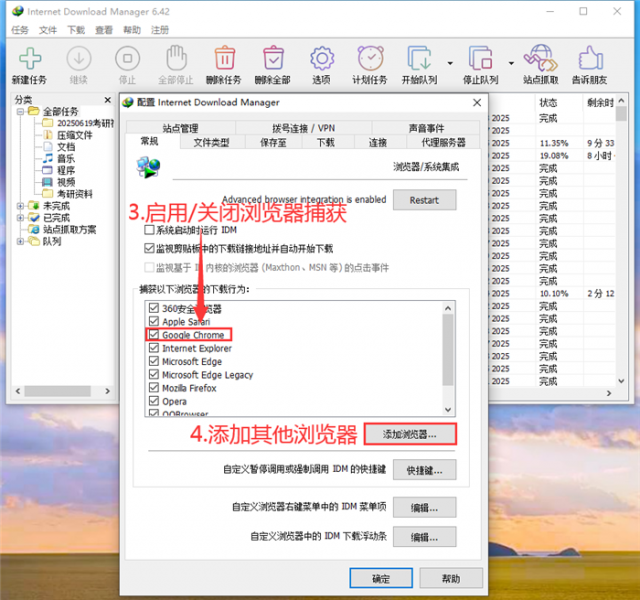Select the 音乐 music category

coord(59,158)
